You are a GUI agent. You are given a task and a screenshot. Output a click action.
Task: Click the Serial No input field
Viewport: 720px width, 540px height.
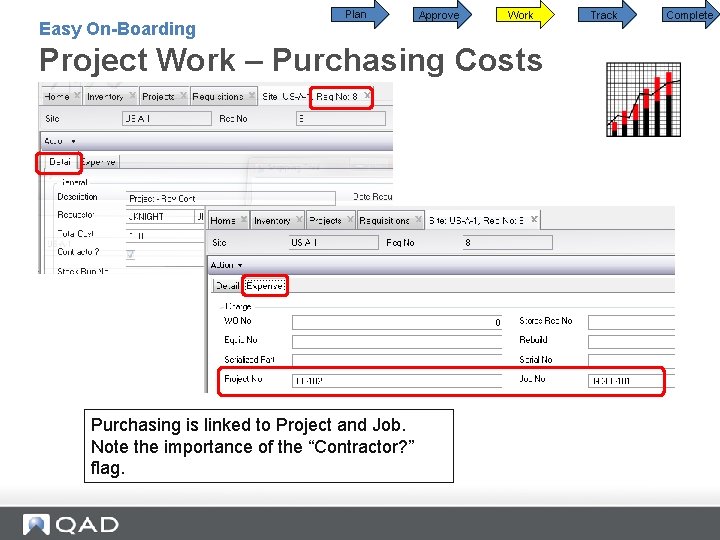coord(631,361)
